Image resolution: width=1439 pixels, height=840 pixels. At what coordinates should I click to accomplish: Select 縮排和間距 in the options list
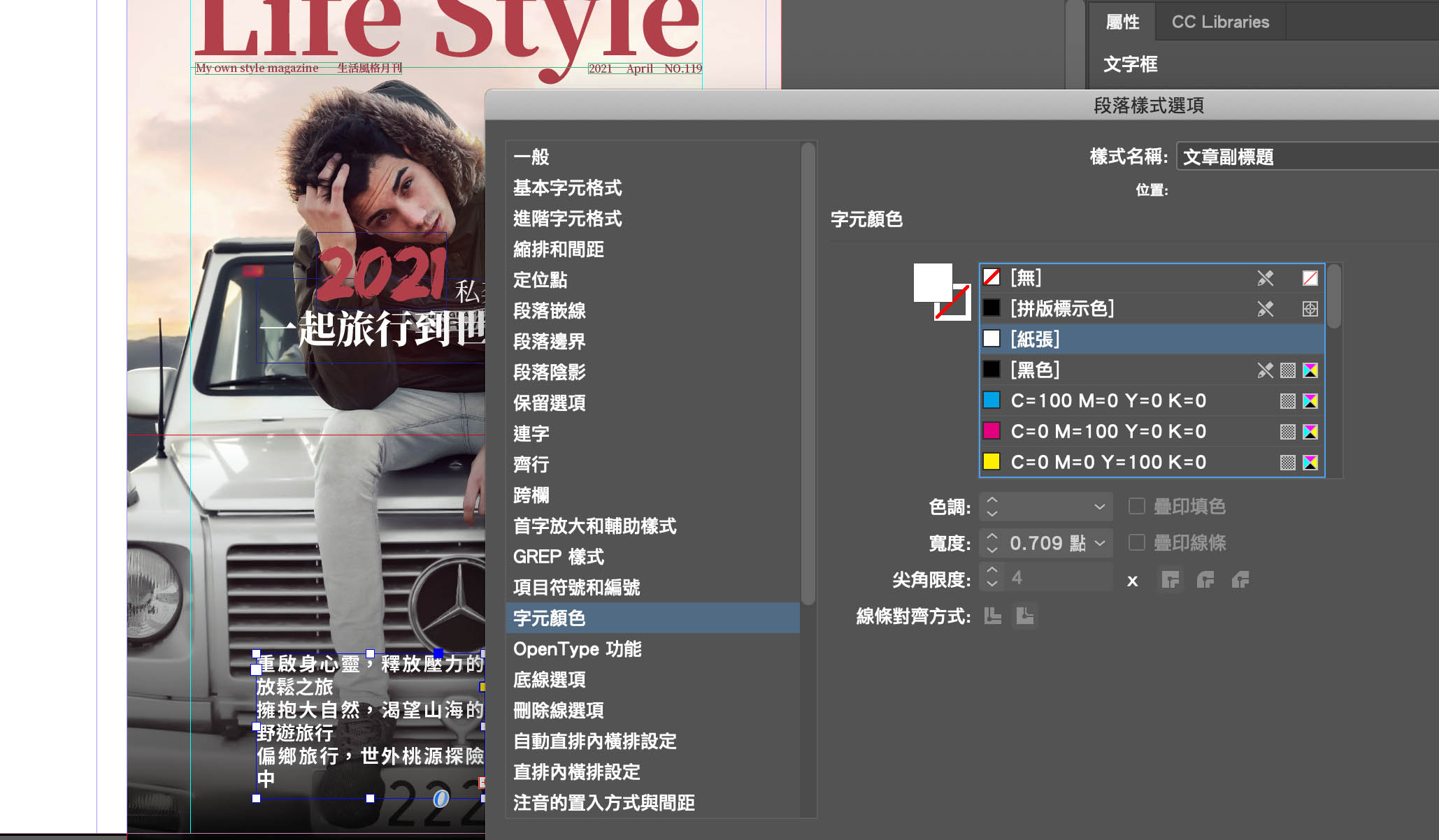[x=558, y=249]
